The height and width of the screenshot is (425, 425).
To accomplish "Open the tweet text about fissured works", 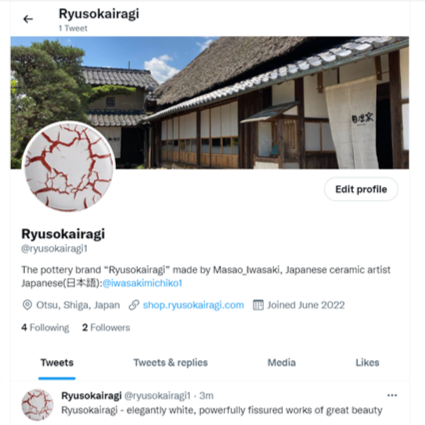I will pos(222,410).
